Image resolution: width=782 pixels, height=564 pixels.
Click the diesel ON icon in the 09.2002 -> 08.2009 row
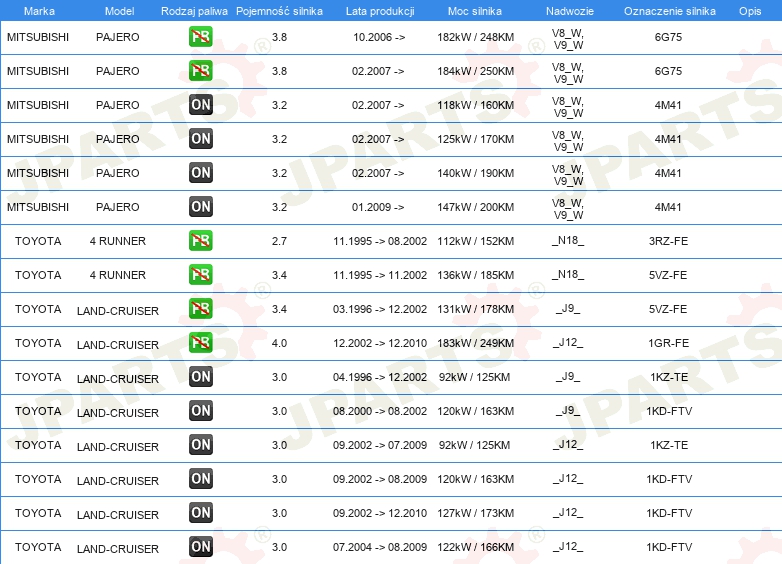[200, 479]
